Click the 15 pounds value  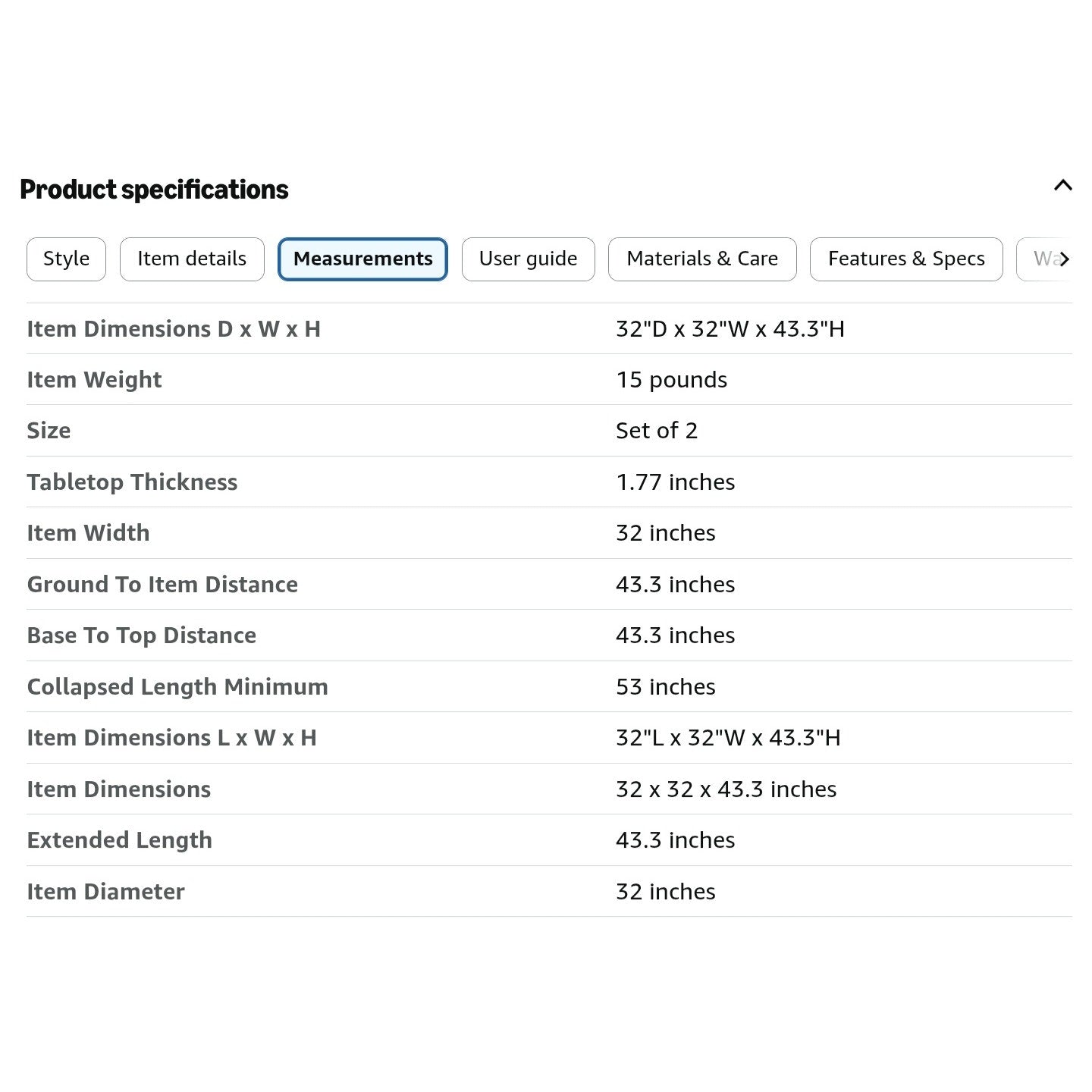point(671,380)
